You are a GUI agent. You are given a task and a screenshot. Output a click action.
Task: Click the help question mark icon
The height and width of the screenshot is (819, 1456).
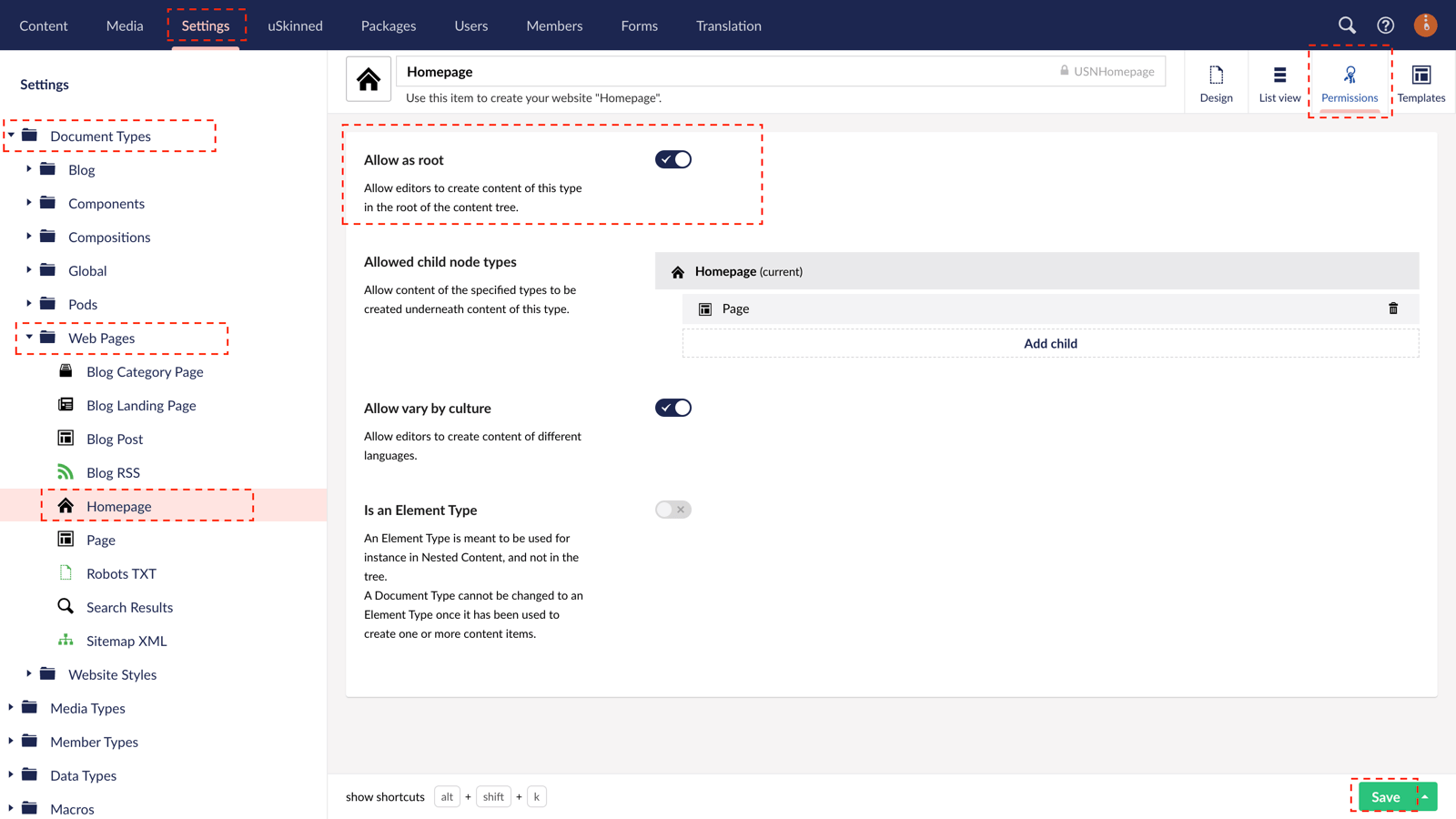(1385, 25)
